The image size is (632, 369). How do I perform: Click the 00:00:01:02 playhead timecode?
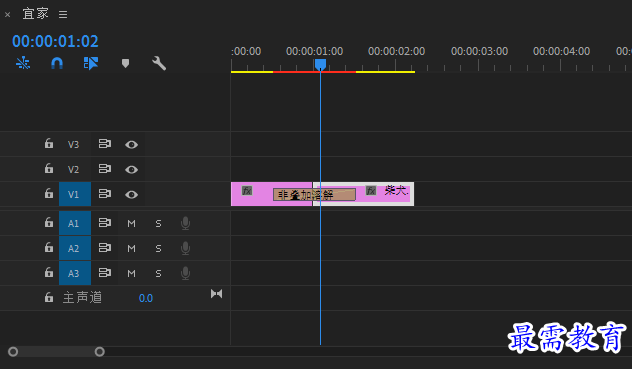coord(55,41)
